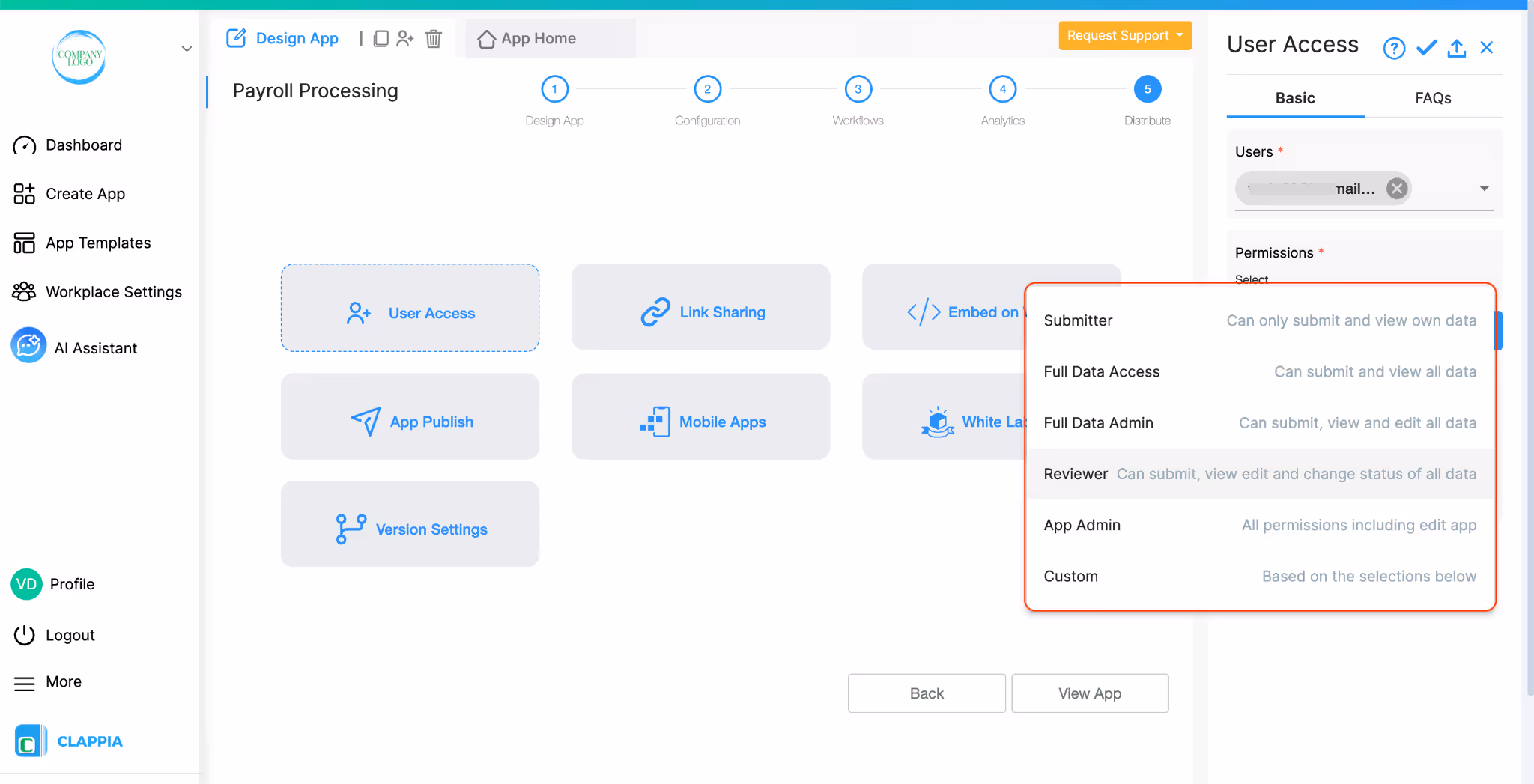Select the Reviewer permission option
The height and width of the screenshot is (784, 1534).
point(1258,473)
